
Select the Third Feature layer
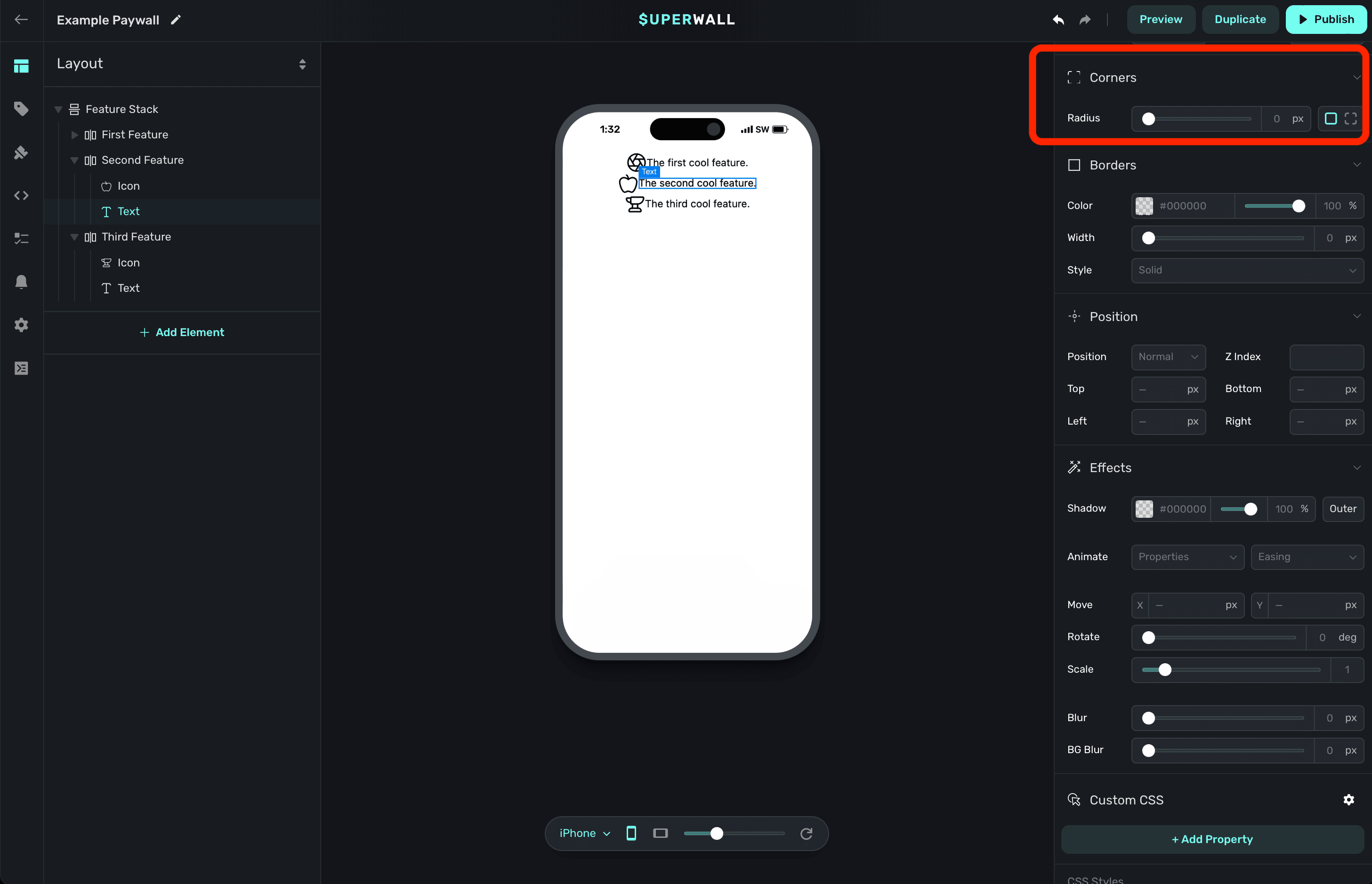coord(136,236)
